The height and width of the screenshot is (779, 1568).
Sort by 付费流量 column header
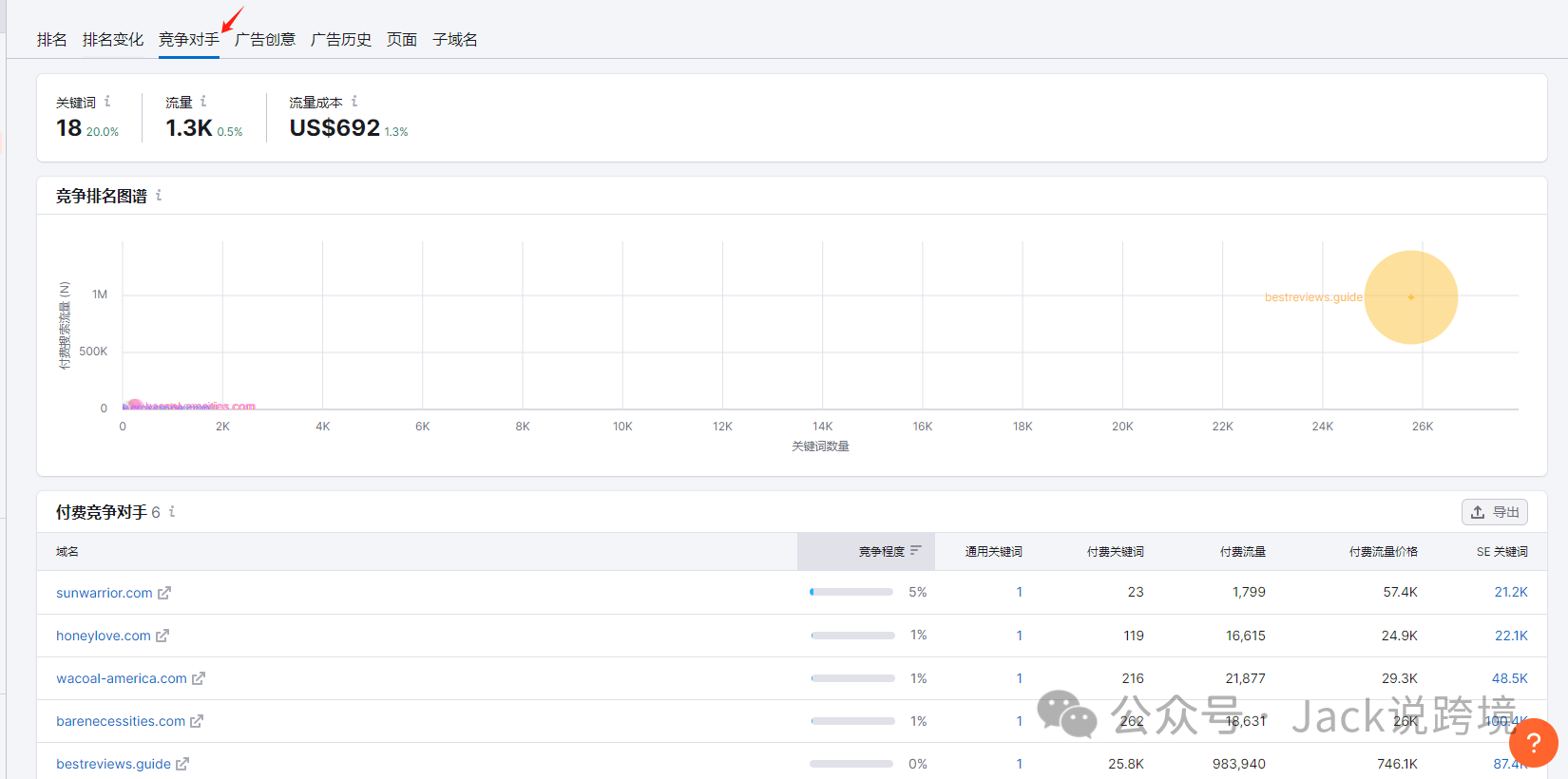pos(1243,551)
